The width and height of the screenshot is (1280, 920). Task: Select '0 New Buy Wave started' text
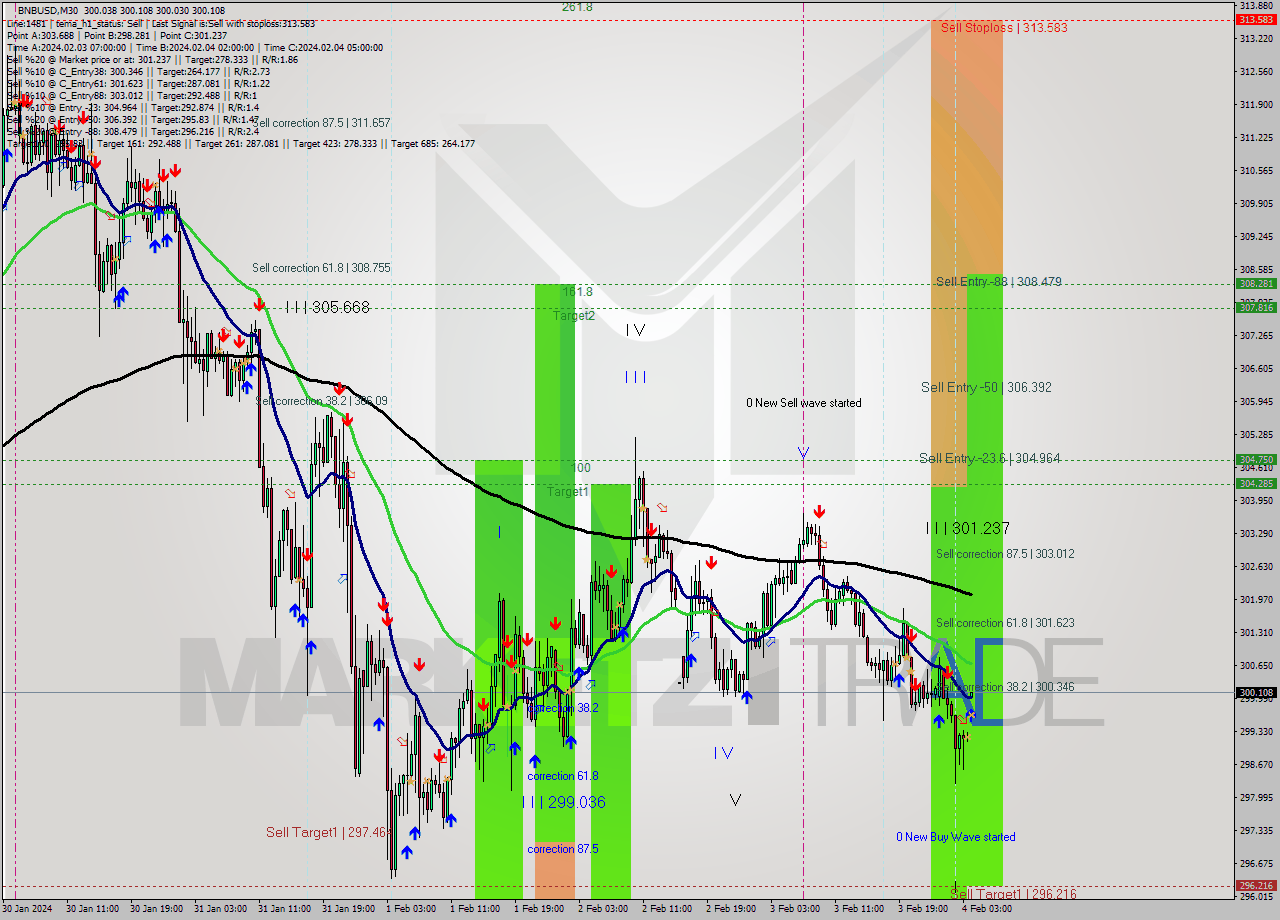point(955,837)
